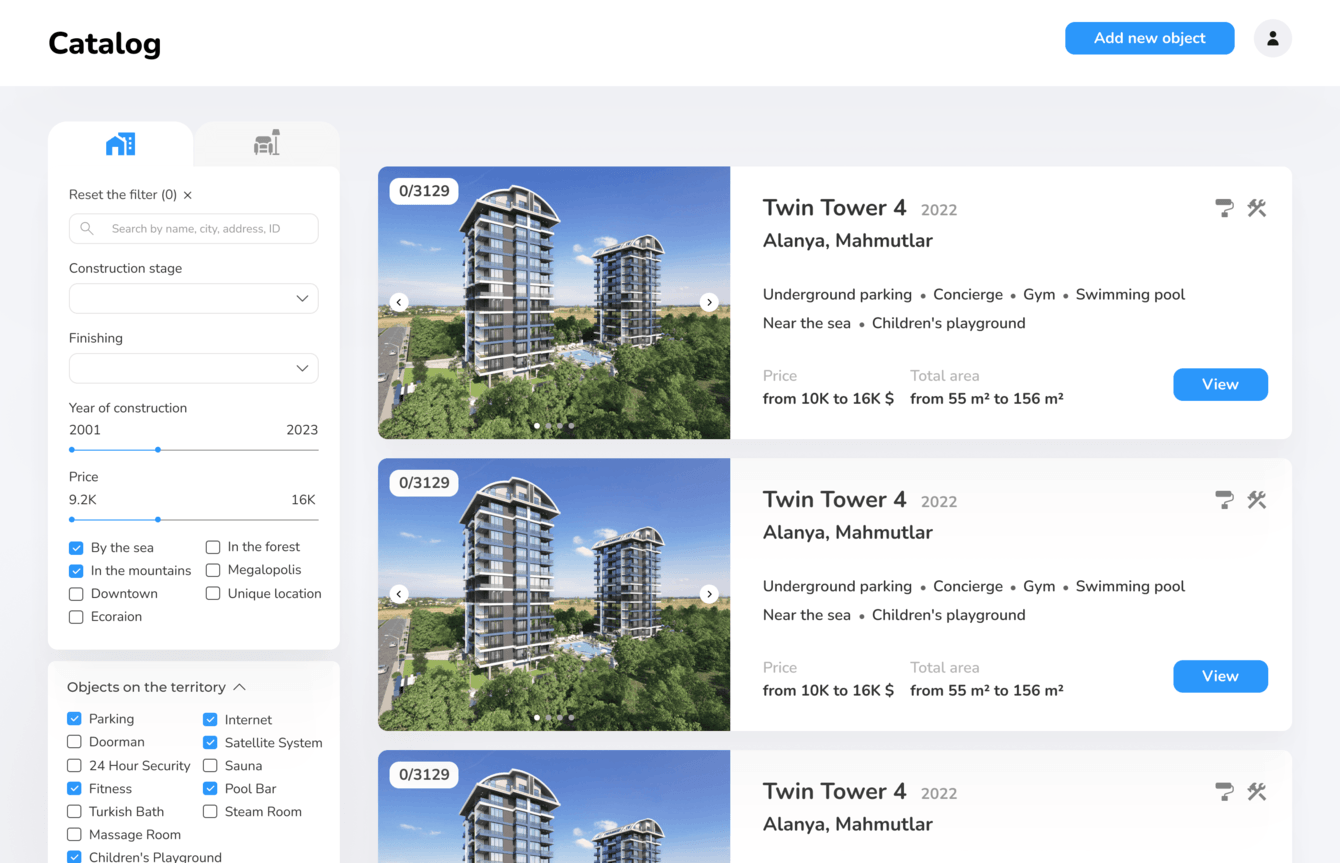
Task: Click paint roller icon on first listing
Action: tap(1224, 208)
